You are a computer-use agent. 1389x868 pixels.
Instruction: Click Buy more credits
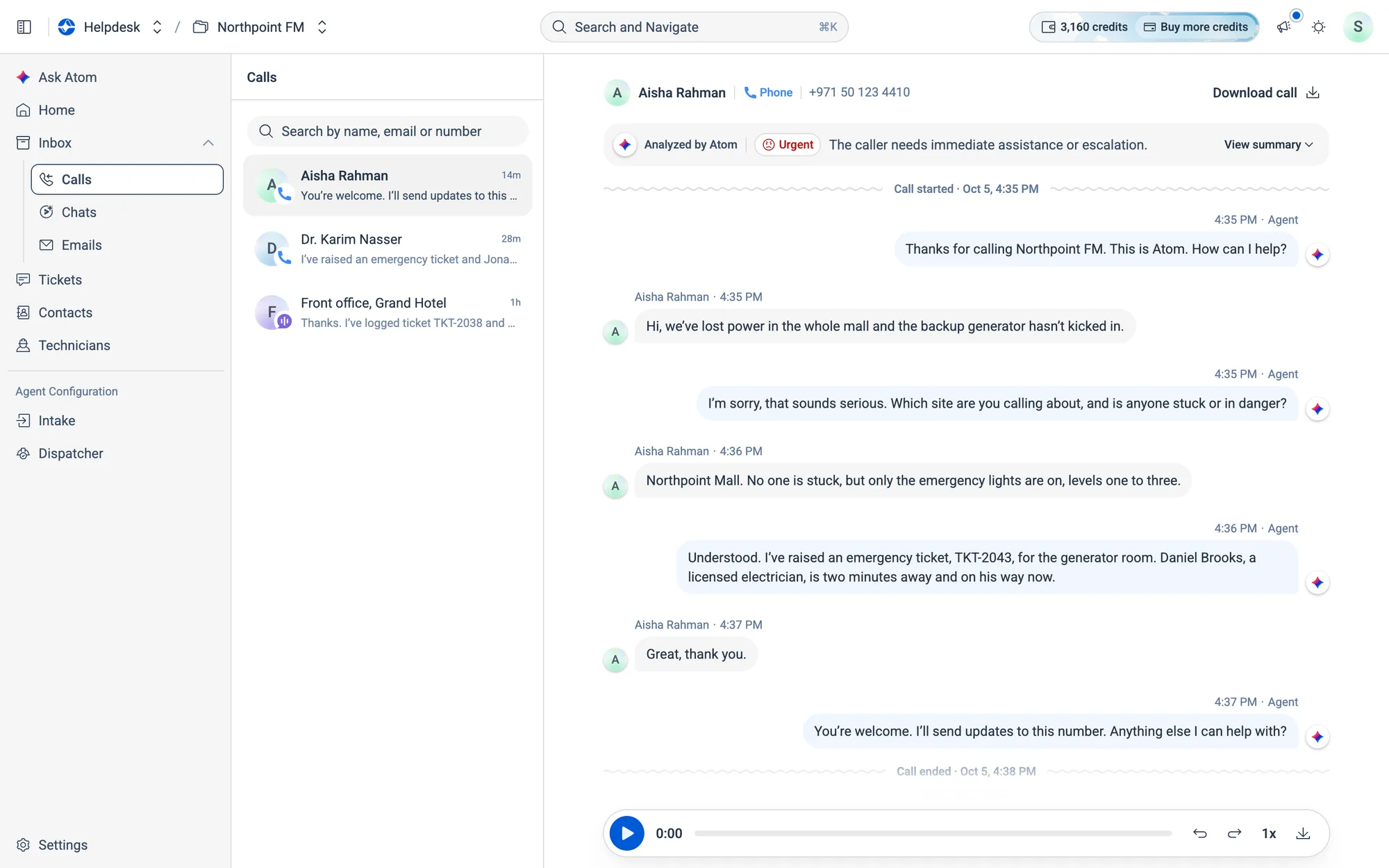(x=1196, y=27)
